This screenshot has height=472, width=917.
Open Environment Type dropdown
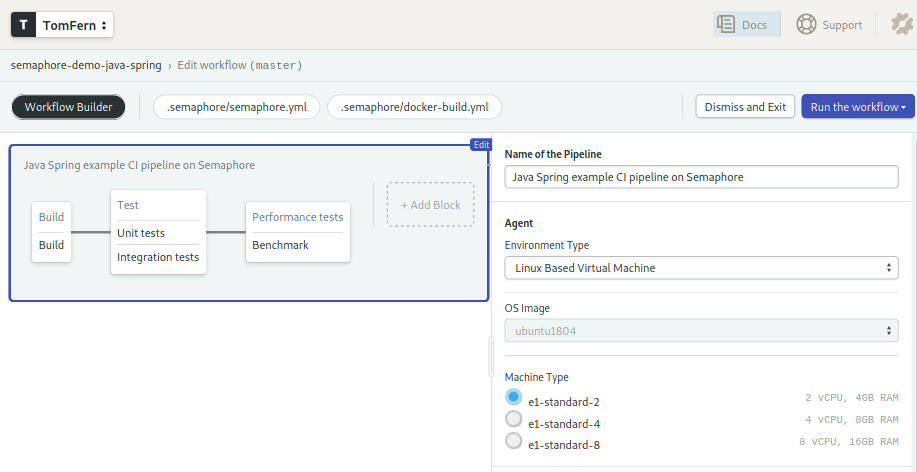pos(701,268)
